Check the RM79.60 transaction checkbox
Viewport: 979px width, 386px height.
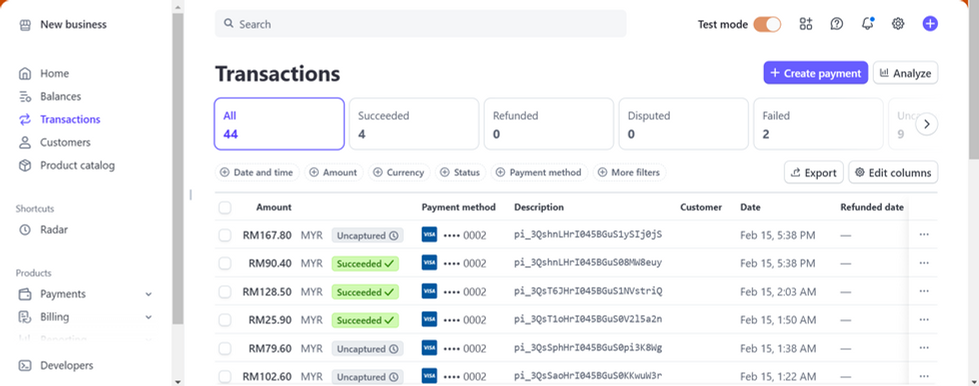pos(225,348)
